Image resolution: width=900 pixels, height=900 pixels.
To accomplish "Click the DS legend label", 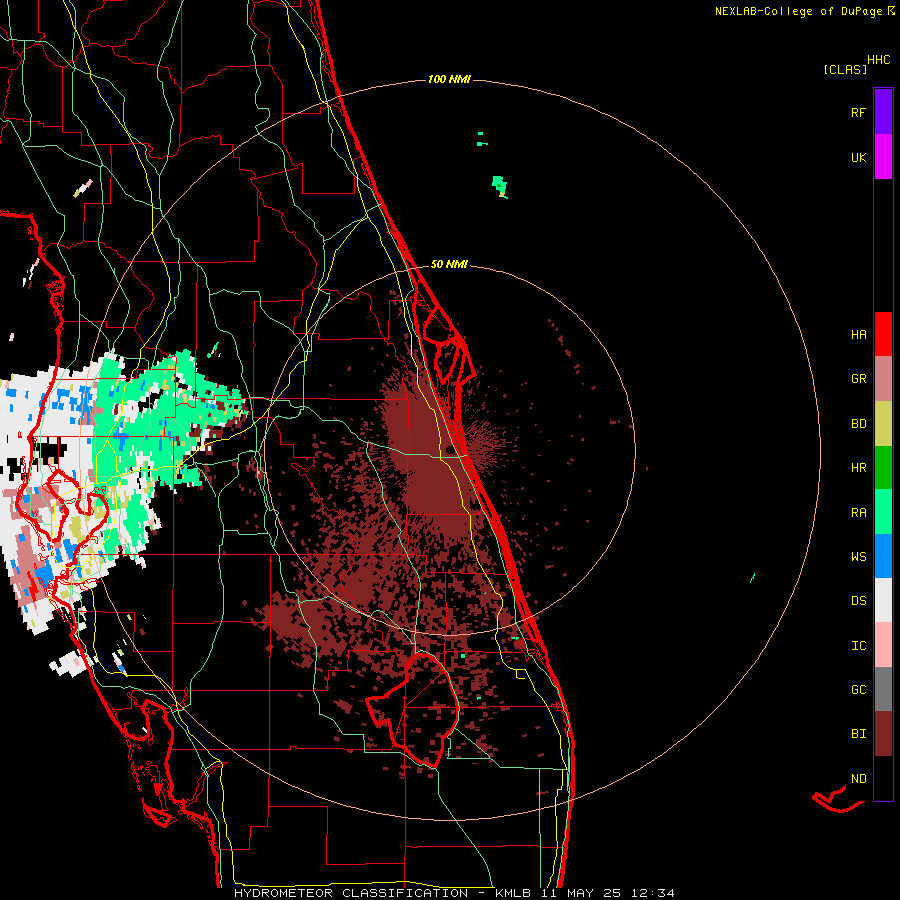I will coord(858,601).
